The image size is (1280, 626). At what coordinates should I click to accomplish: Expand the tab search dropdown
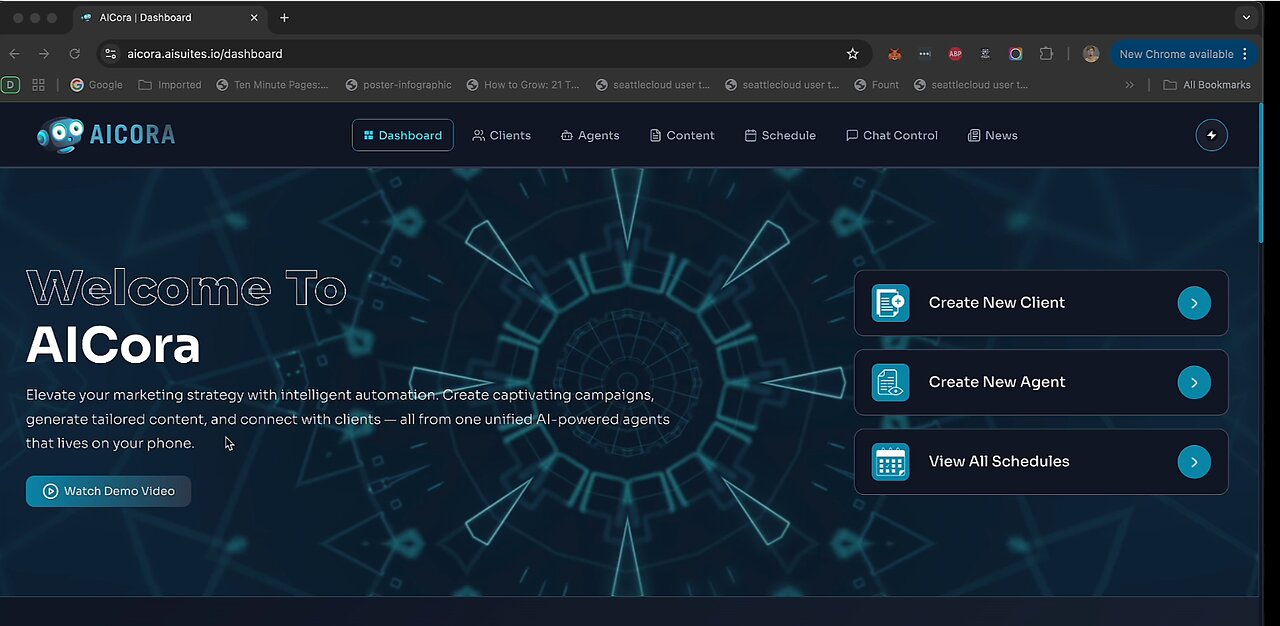(x=1246, y=18)
